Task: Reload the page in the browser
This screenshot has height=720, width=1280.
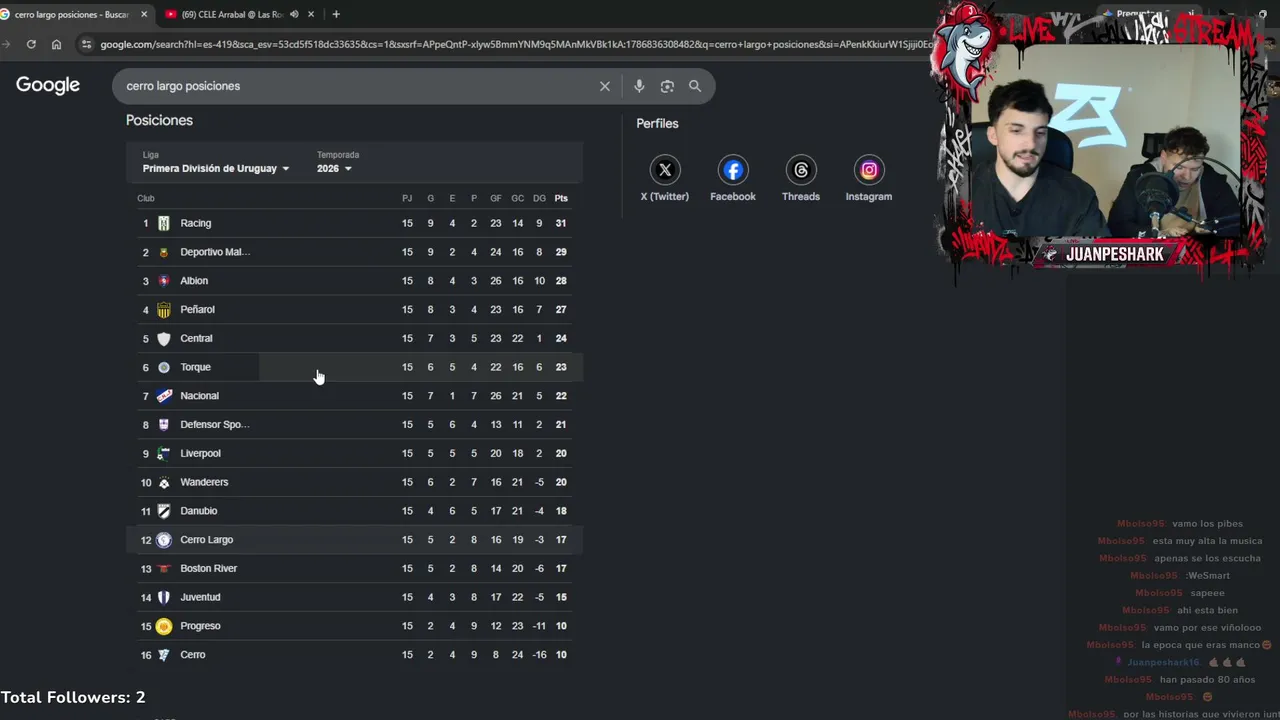Action: coord(31,44)
